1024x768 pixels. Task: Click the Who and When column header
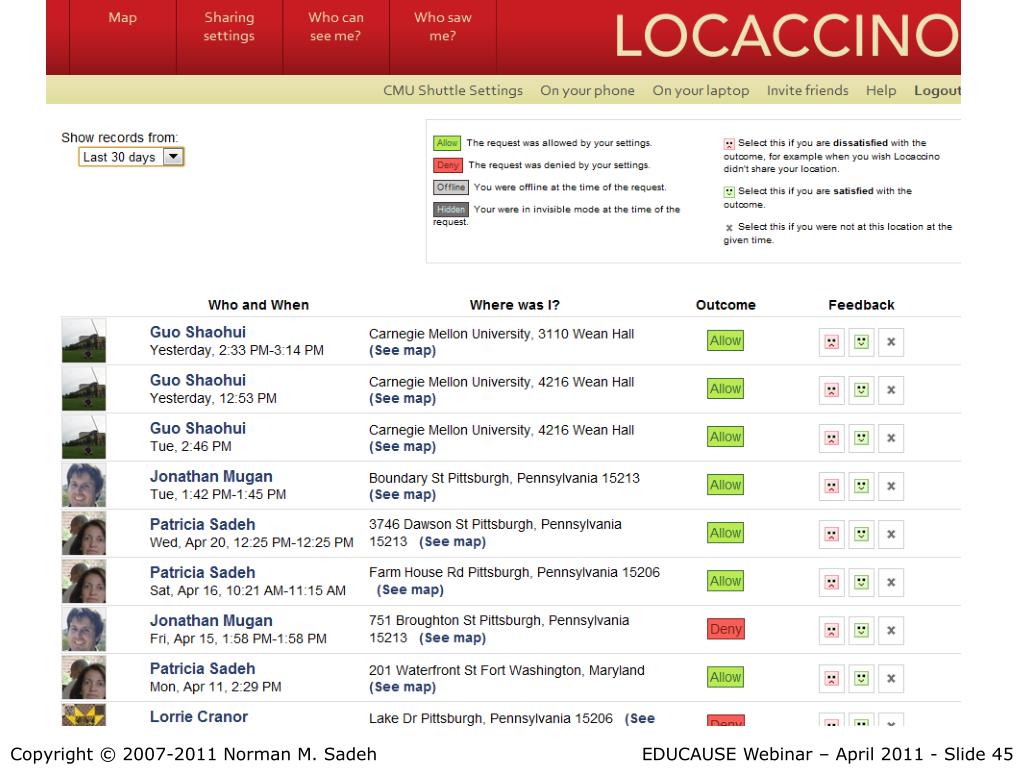258,305
